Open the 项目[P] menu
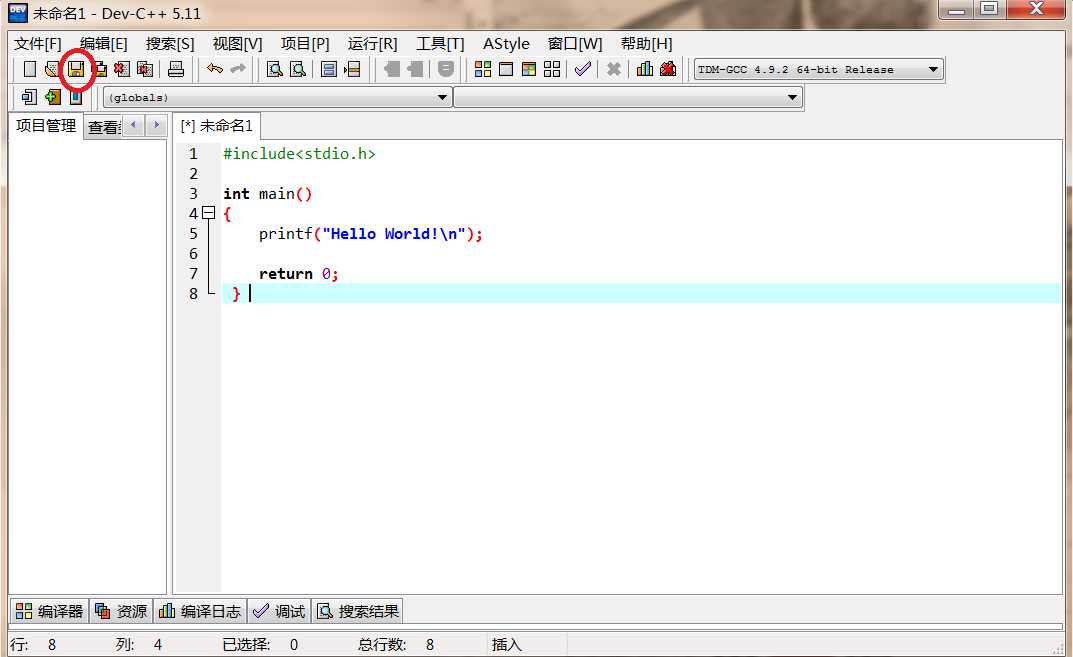 [305, 44]
